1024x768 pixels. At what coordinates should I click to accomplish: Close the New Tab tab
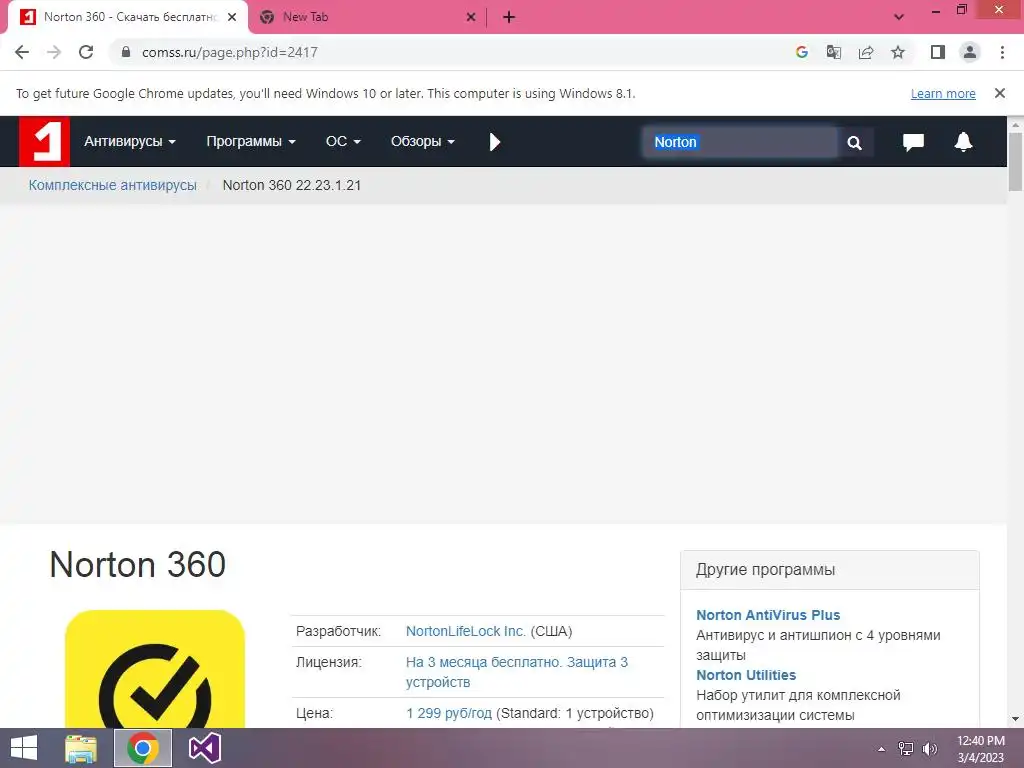471,17
